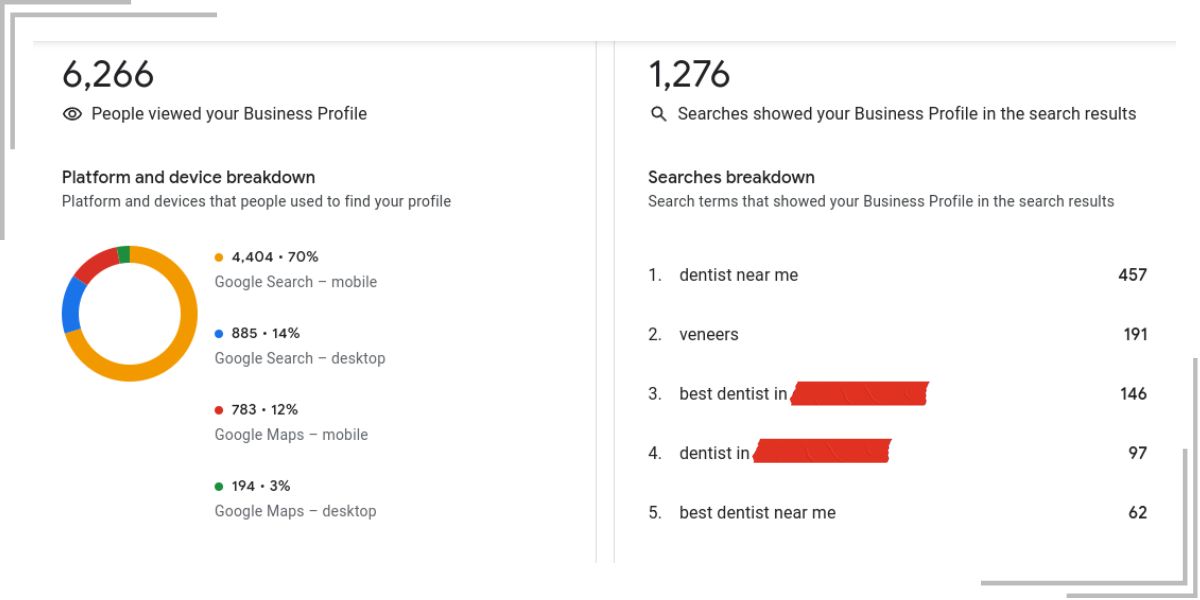The width and height of the screenshot is (1200, 600).
Task: Click the magnifier icon beside searches count
Action: pos(658,114)
